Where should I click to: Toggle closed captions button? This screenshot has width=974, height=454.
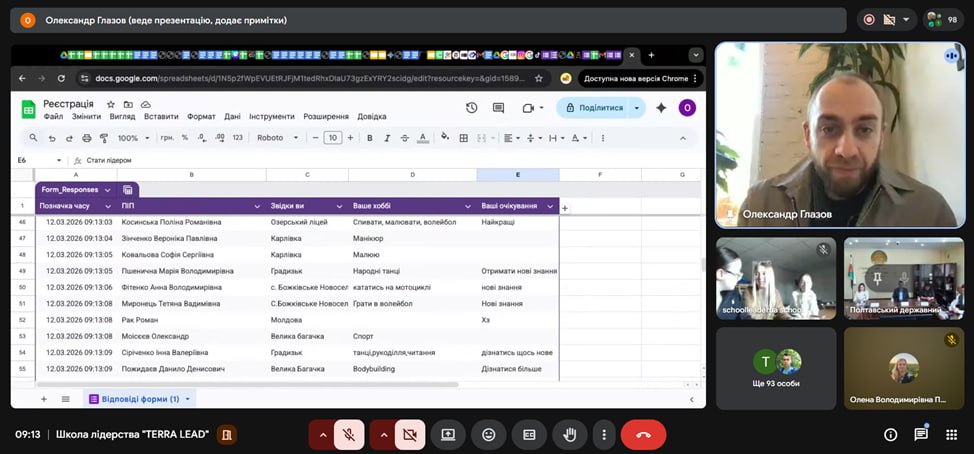click(x=530, y=435)
